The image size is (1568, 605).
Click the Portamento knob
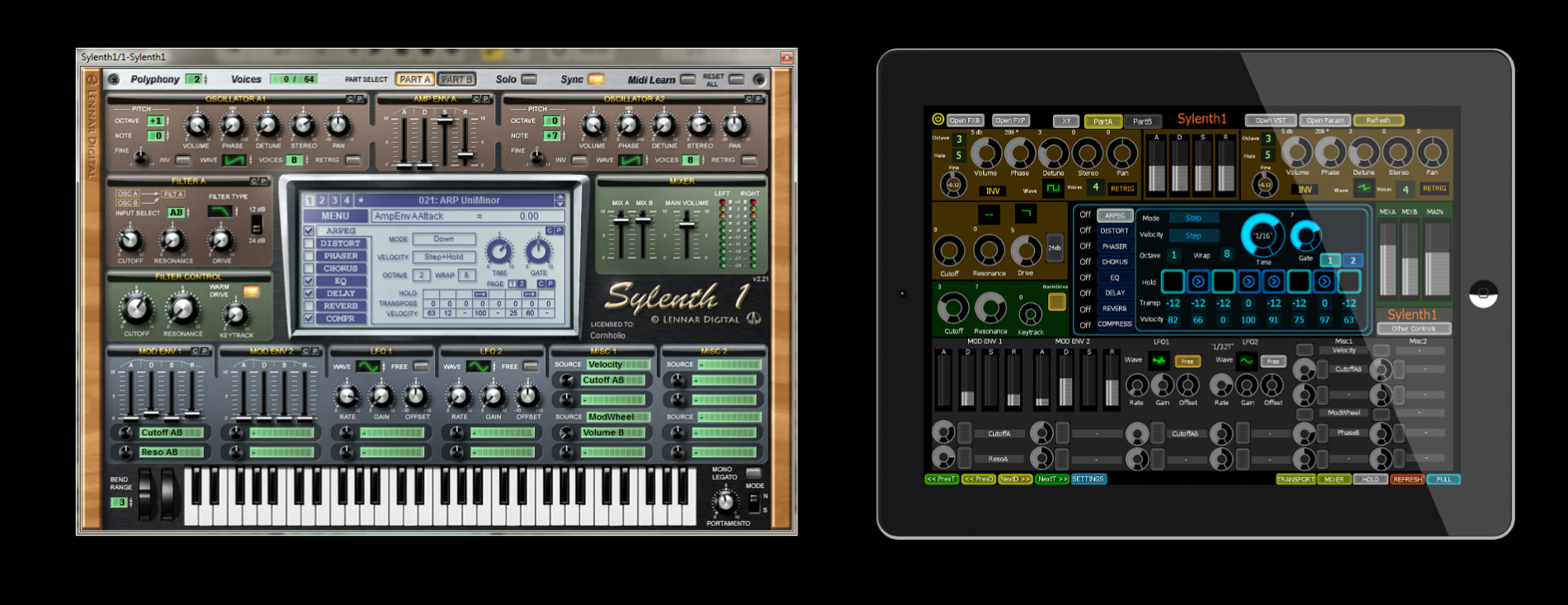pyautogui.click(x=725, y=502)
